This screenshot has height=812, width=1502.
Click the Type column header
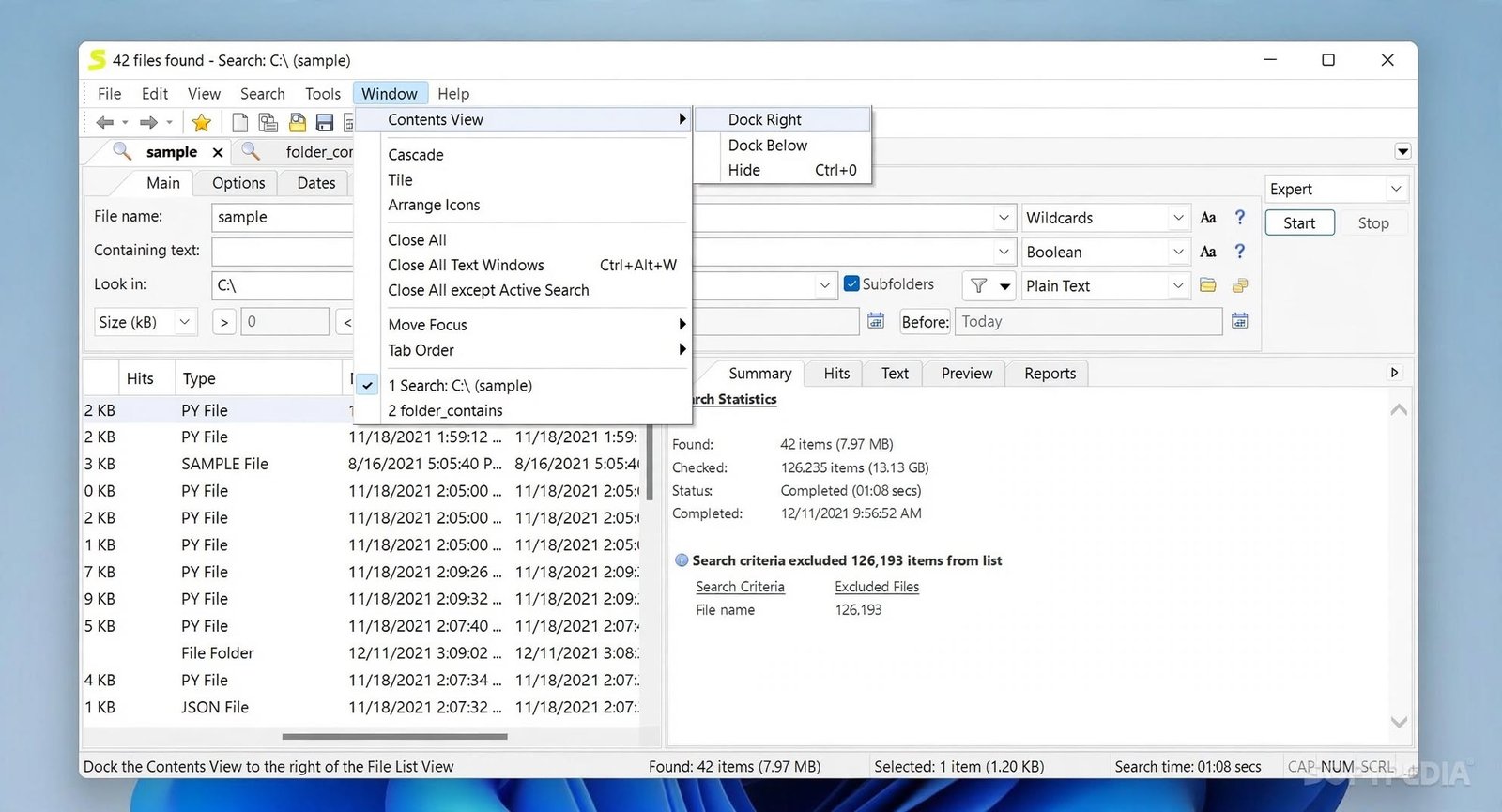coord(258,378)
